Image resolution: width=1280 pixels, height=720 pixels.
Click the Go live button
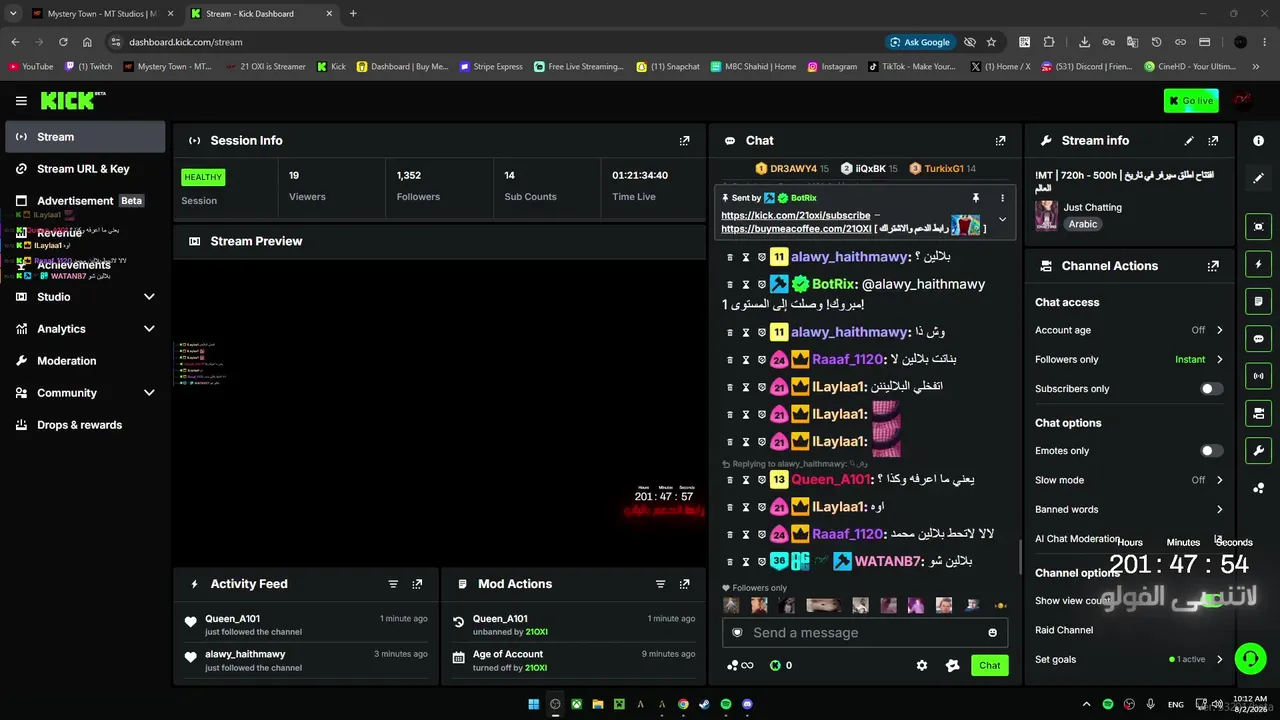coord(1191,101)
